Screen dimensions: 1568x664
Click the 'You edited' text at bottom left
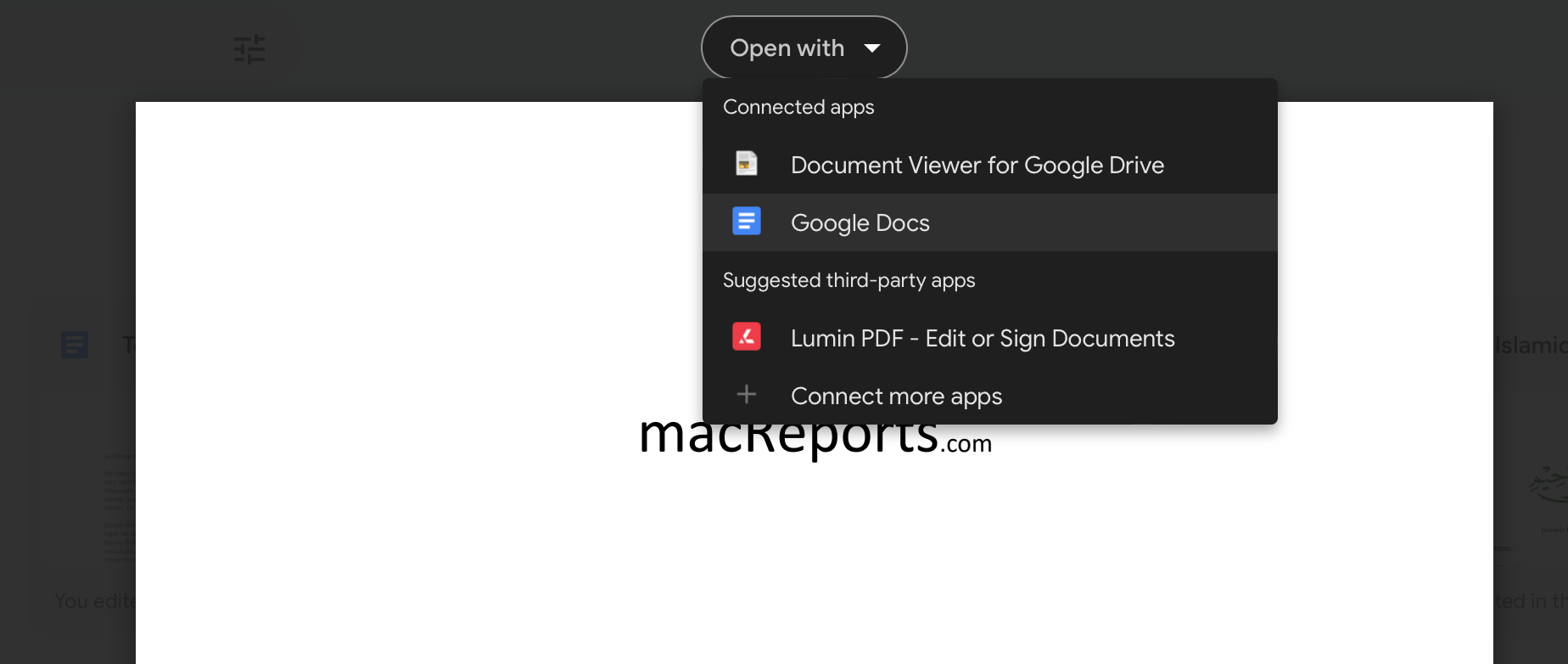[94, 601]
